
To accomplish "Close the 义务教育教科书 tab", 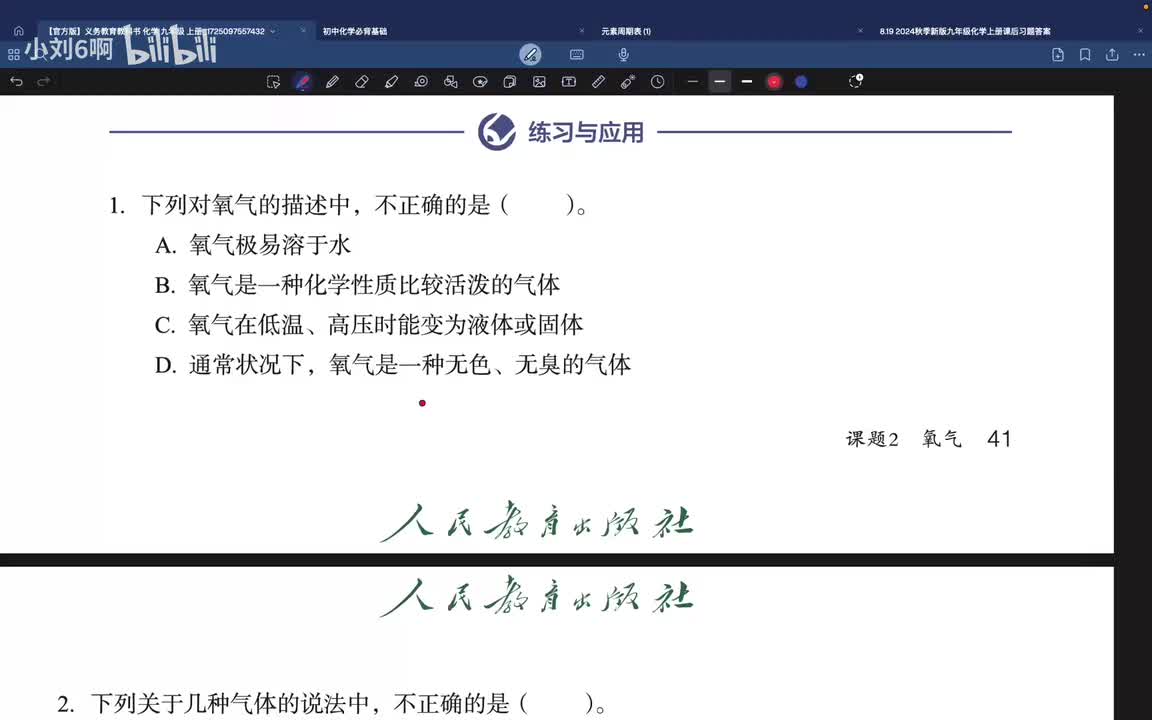I will 303,31.
